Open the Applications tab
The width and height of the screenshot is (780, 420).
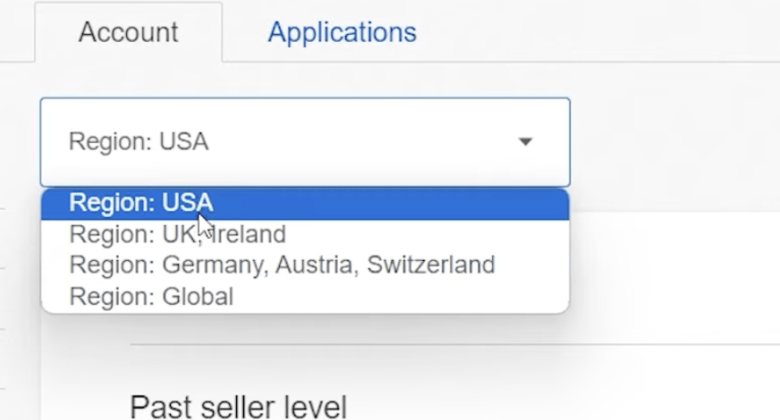click(342, 32)
